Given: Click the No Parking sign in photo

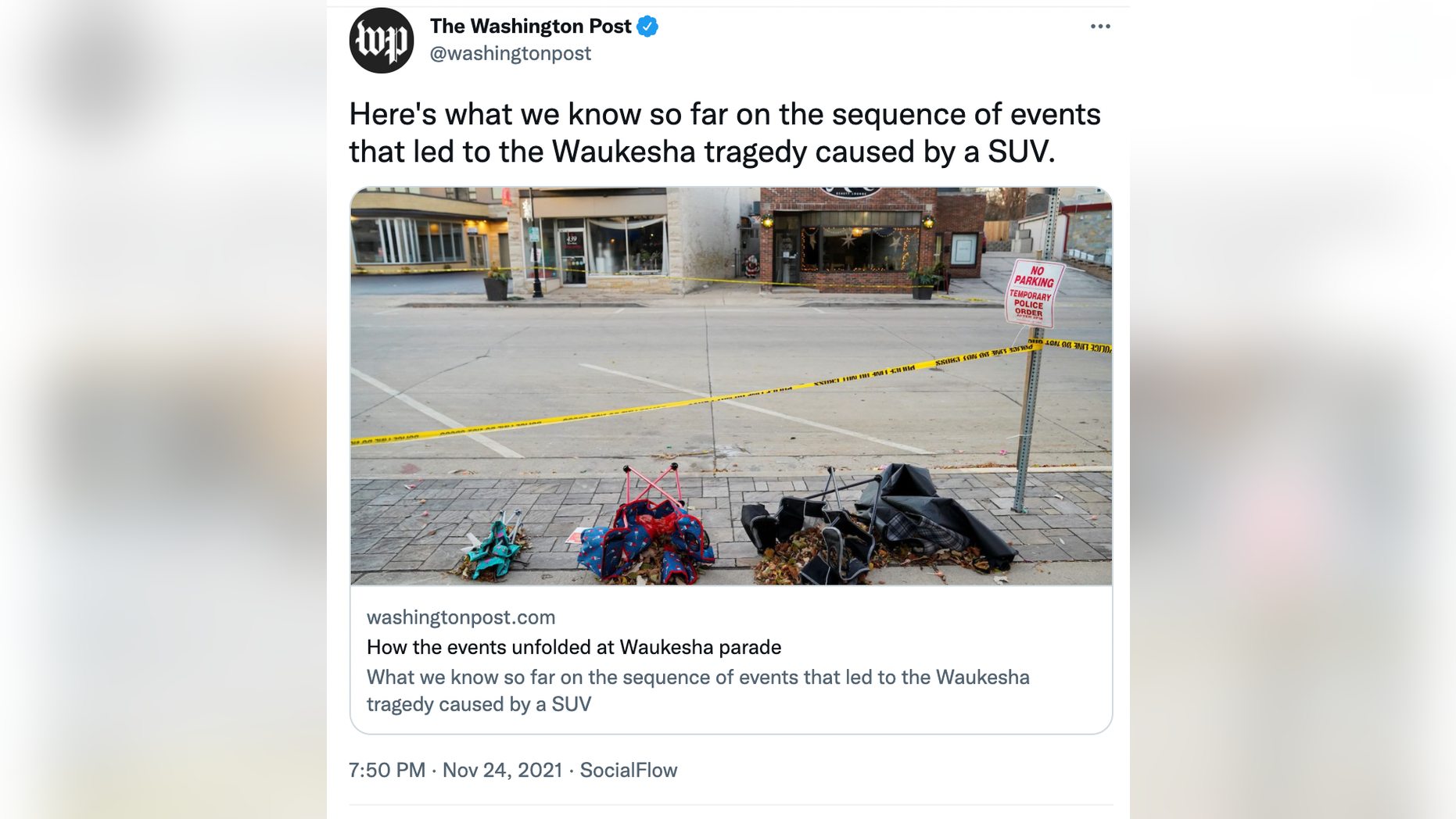Looking at the screenshot, I should tap(1034, 294).
